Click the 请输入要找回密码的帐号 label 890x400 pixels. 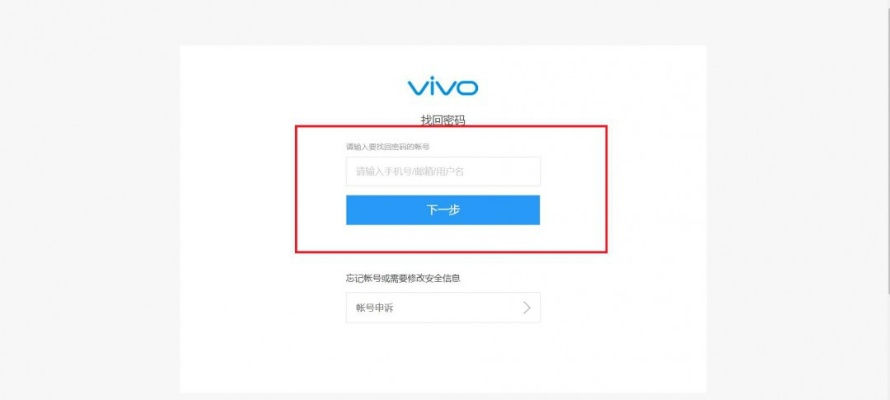pyautogui.click(x=388, y=146)
